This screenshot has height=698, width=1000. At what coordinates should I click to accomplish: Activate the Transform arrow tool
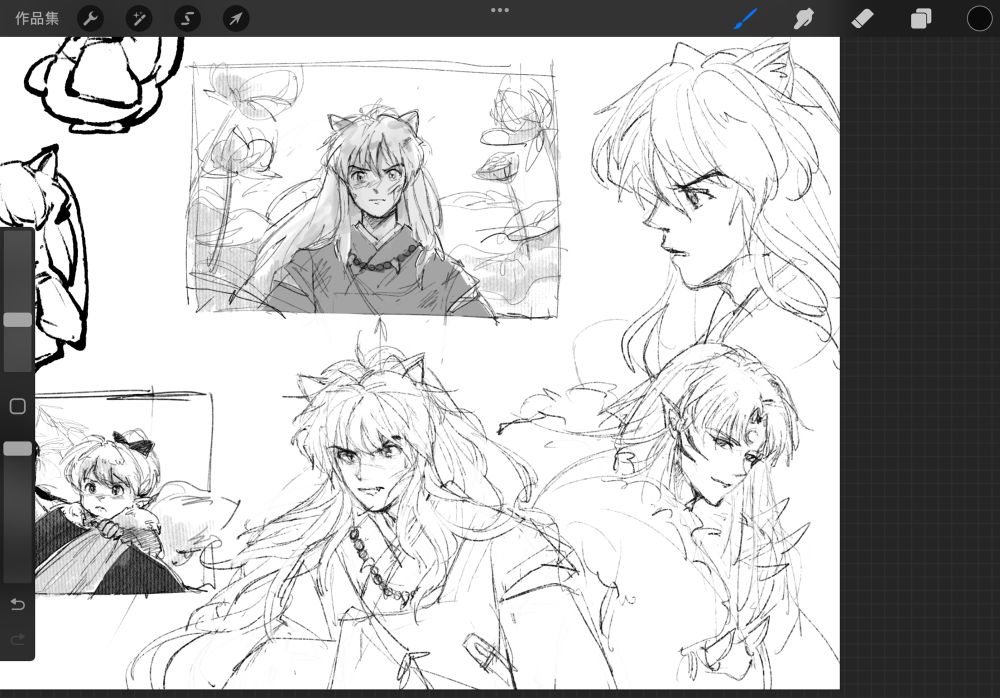pyautogui.click(x=236, y=19)
